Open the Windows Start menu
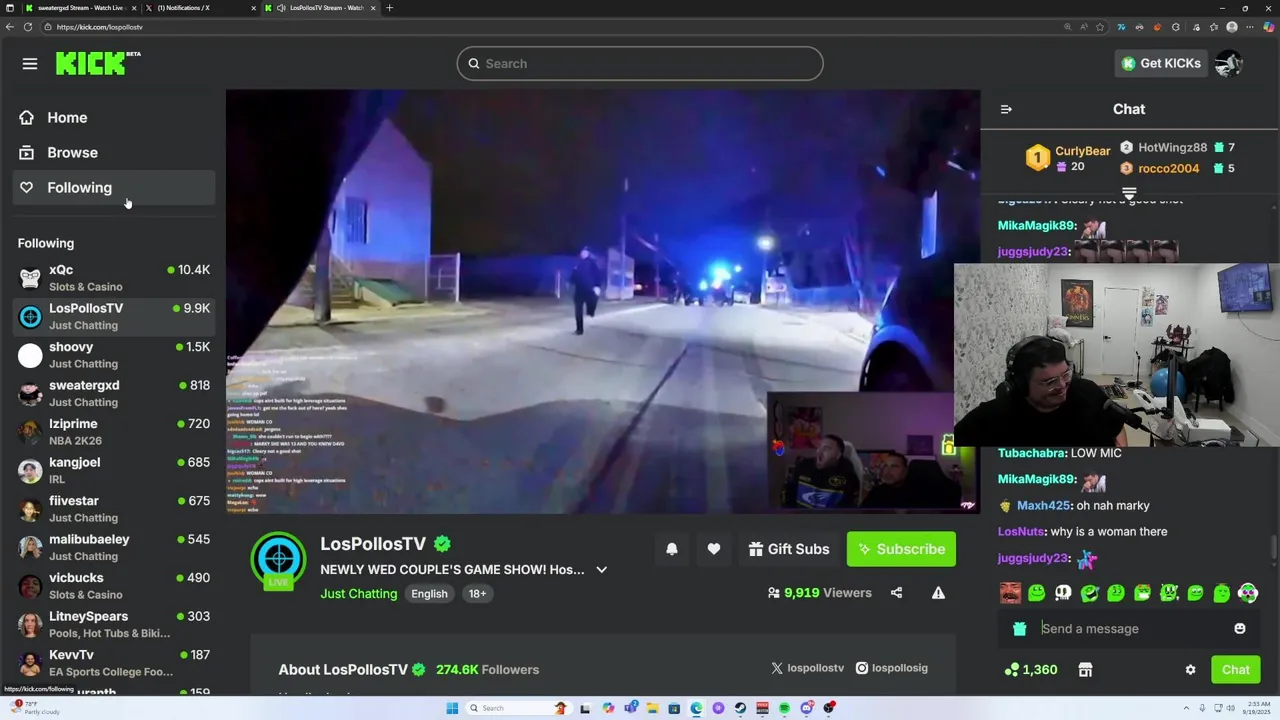 tap(452, 708)
